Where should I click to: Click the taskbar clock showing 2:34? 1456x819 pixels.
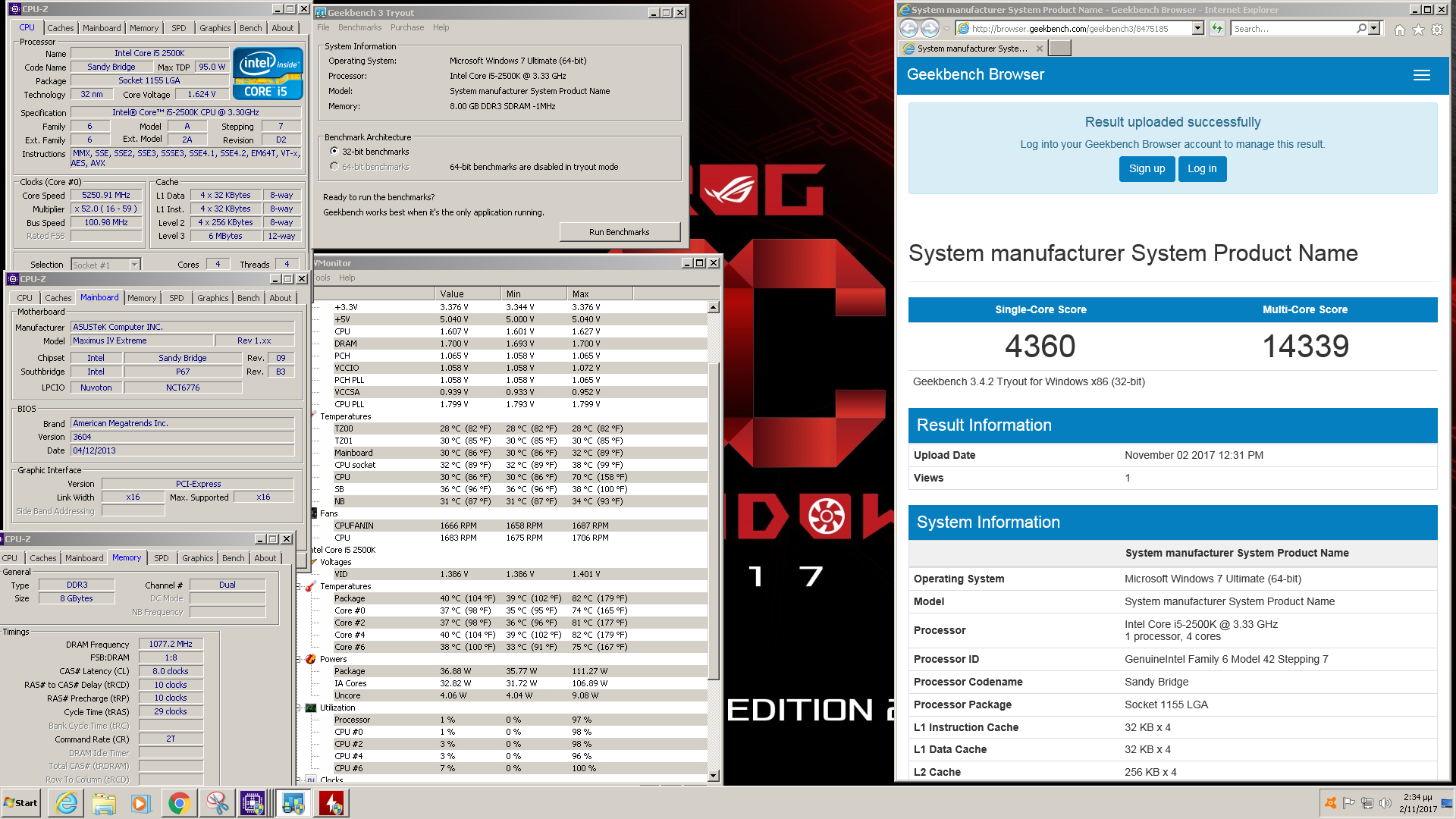tap(1417, 803)
